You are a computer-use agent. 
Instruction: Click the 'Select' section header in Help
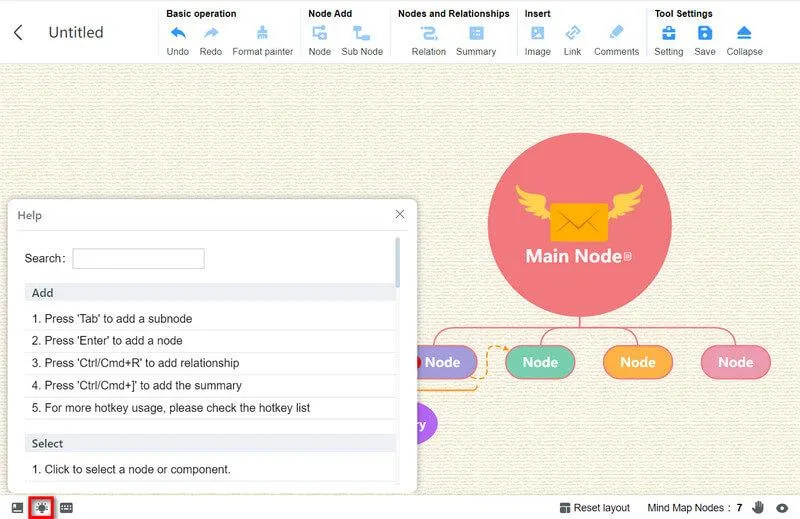(210, 443)
